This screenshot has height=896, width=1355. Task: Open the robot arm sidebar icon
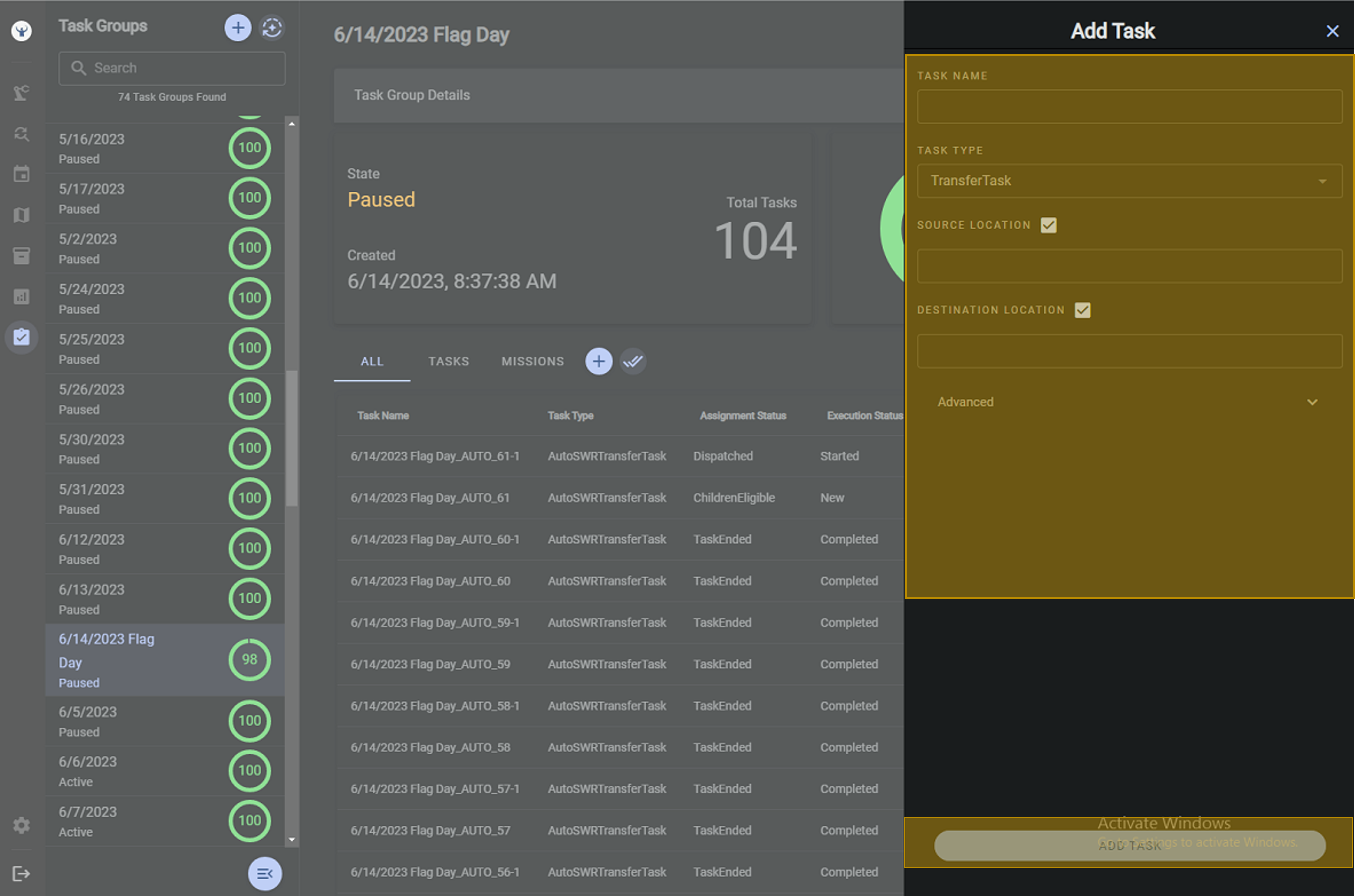(21, 93)
